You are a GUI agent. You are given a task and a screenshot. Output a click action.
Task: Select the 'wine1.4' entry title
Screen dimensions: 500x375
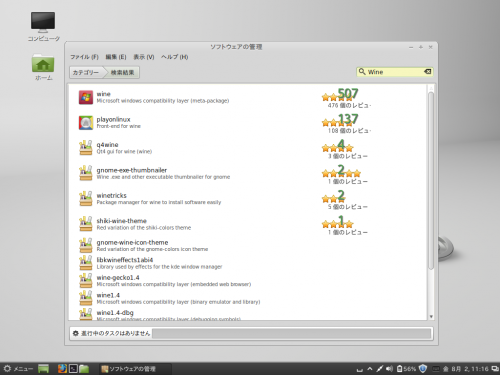click(108, 295)
